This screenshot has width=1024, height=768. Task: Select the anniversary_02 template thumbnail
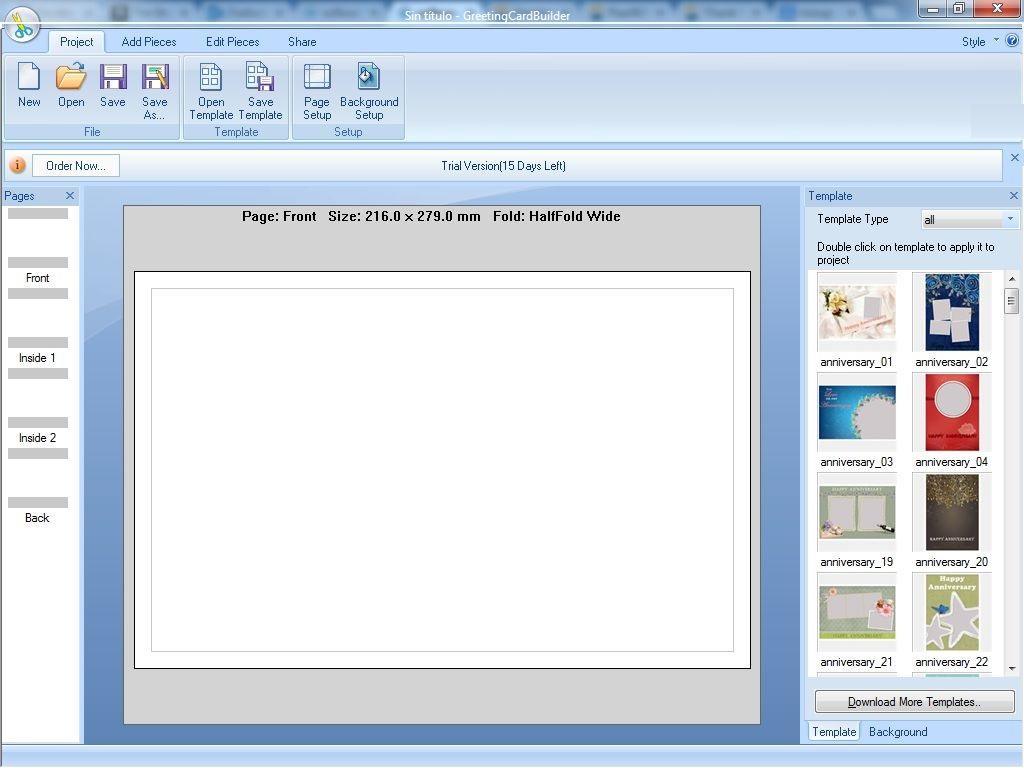click(950, 311)
